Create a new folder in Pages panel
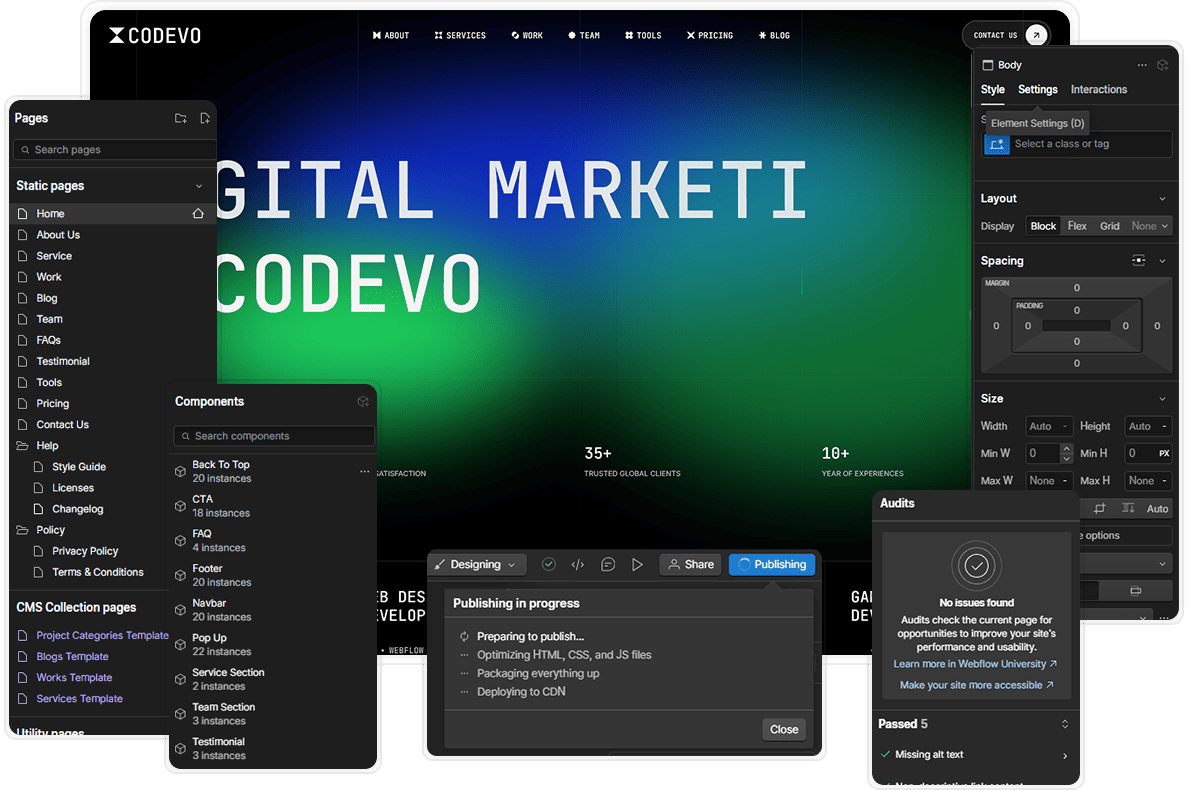1190x790 pixels. click(181, 118)
